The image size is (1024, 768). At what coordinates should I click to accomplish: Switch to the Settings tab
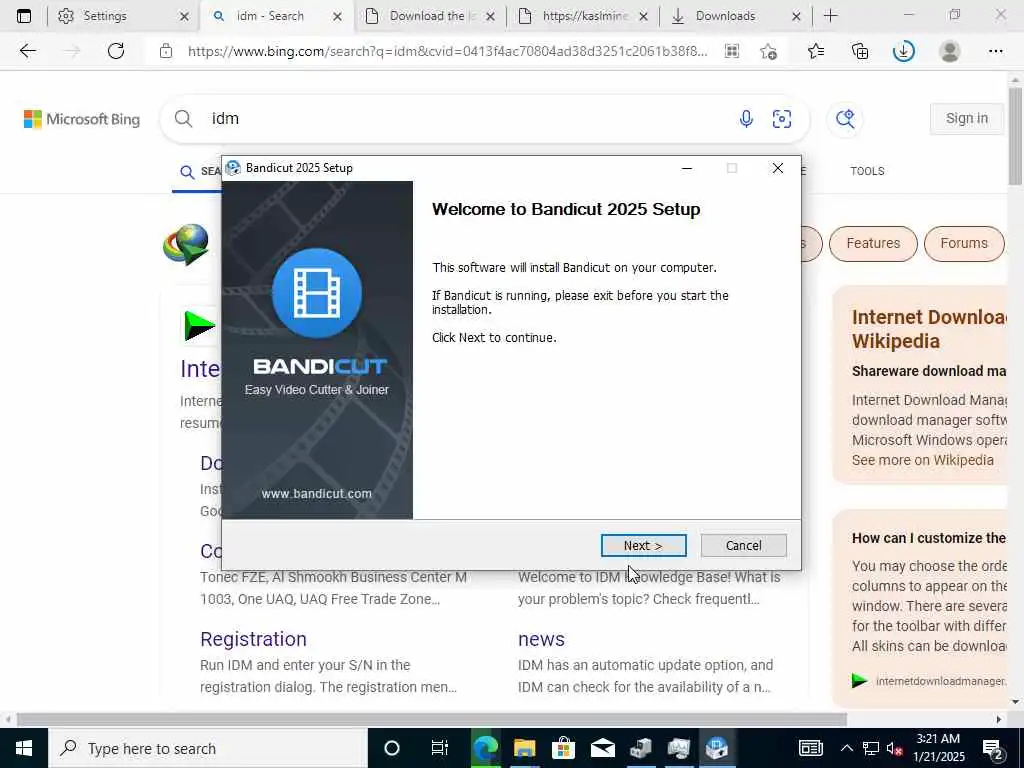coord(104,16)
